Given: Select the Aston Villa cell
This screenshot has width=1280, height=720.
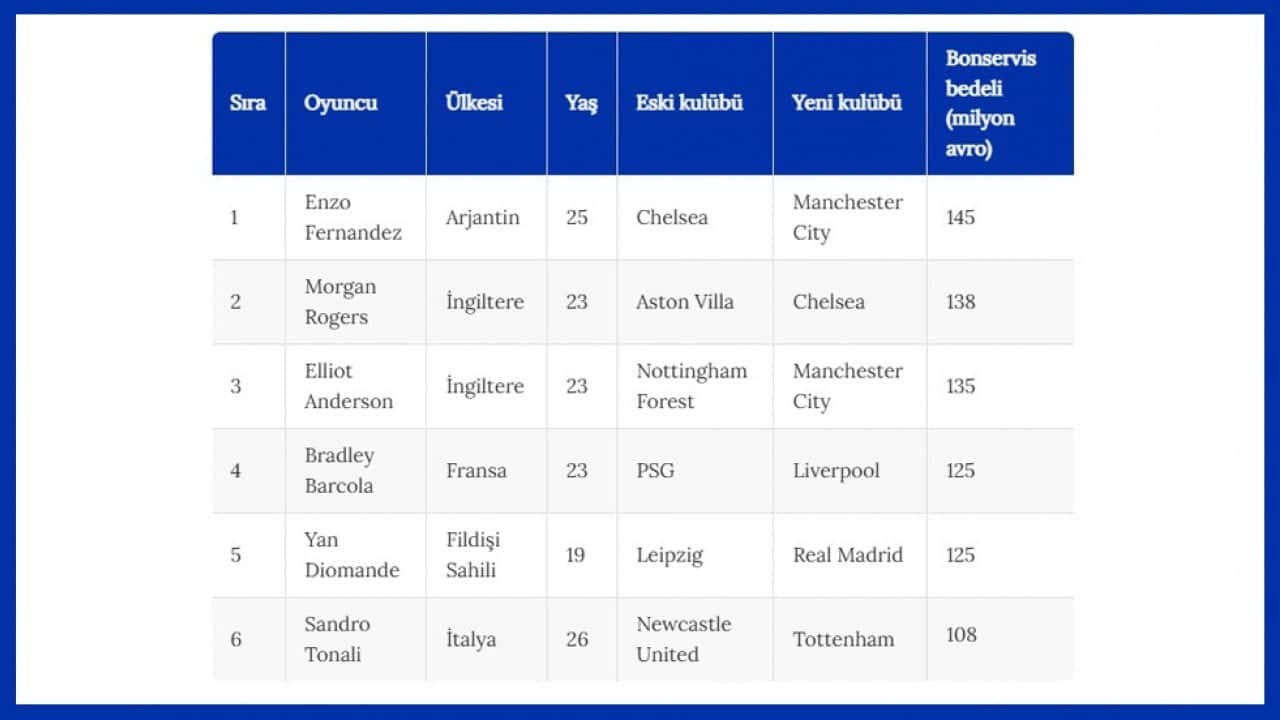Looking at the screenshot, I should point(685,302).
